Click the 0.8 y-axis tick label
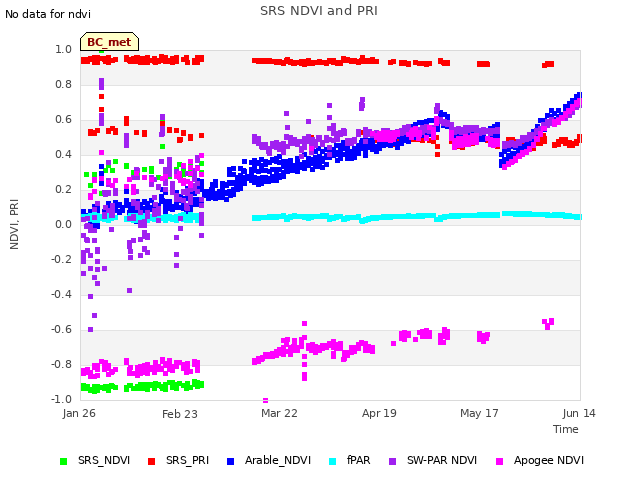 pyautogui.click(x=64, y=84)
